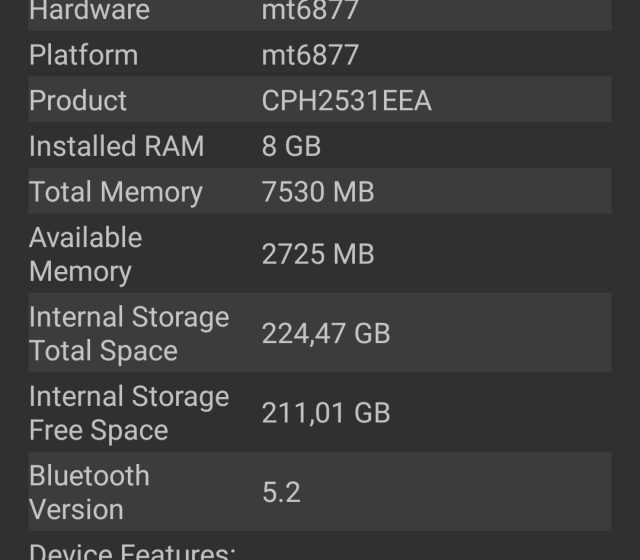
Task: Tap the Device Features heading
Action: tap(132, 551)
